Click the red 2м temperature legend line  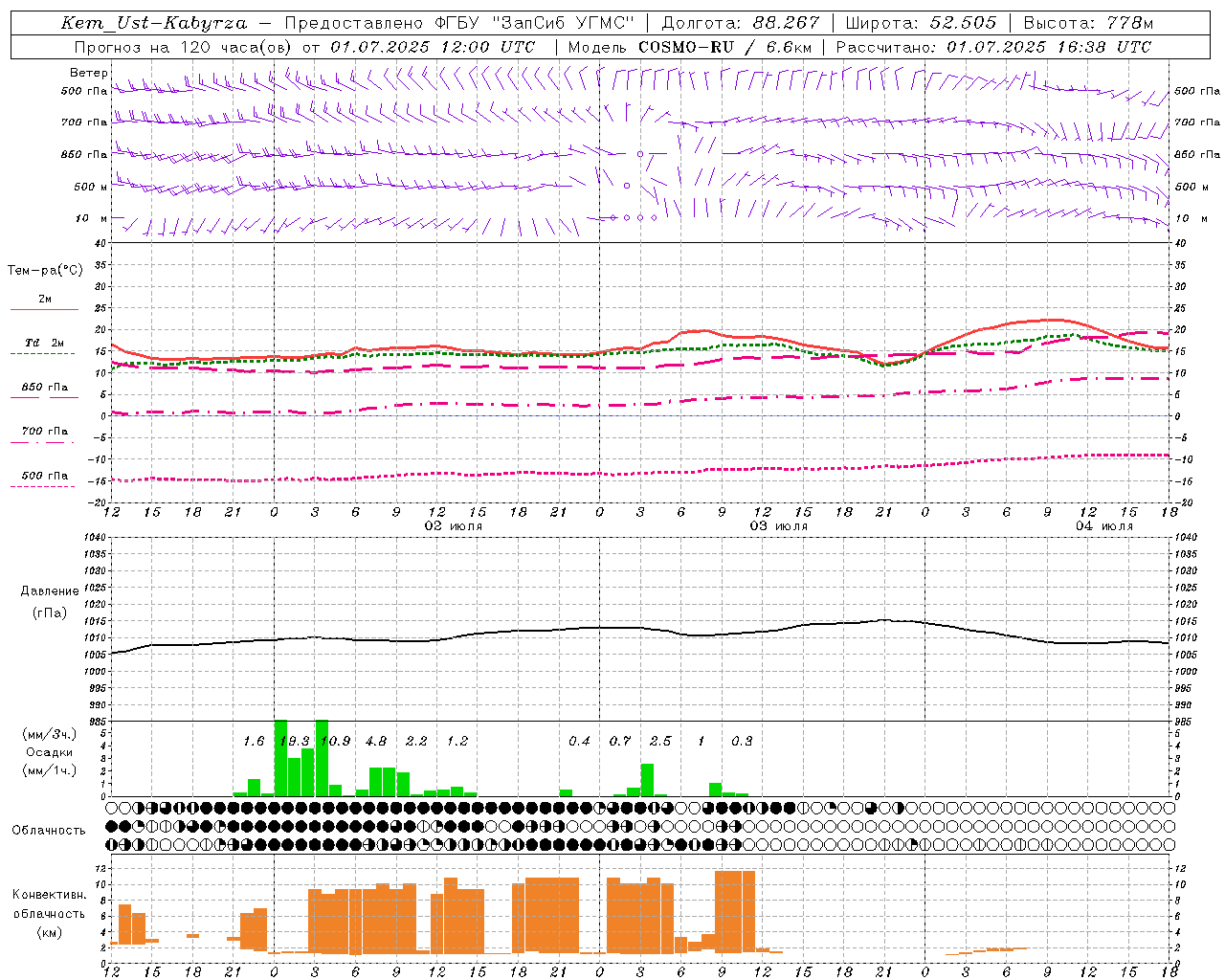(x=44, y=309)
